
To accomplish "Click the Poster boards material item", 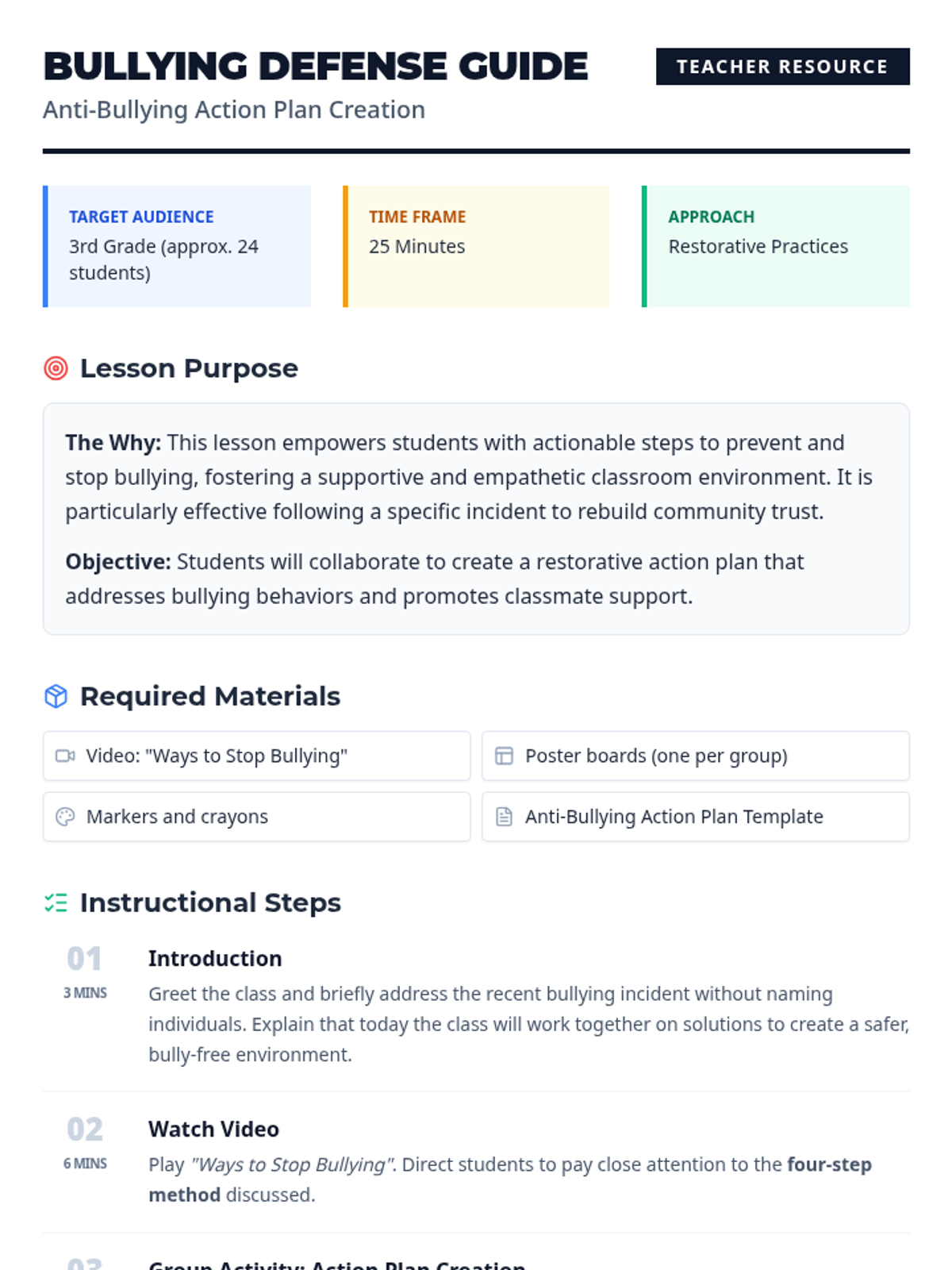I will point(696,756).
